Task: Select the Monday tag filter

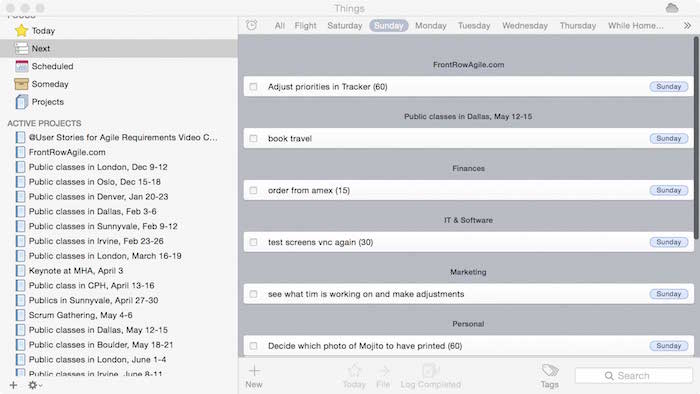Action: pyautogui.click(x=431, y=25)
